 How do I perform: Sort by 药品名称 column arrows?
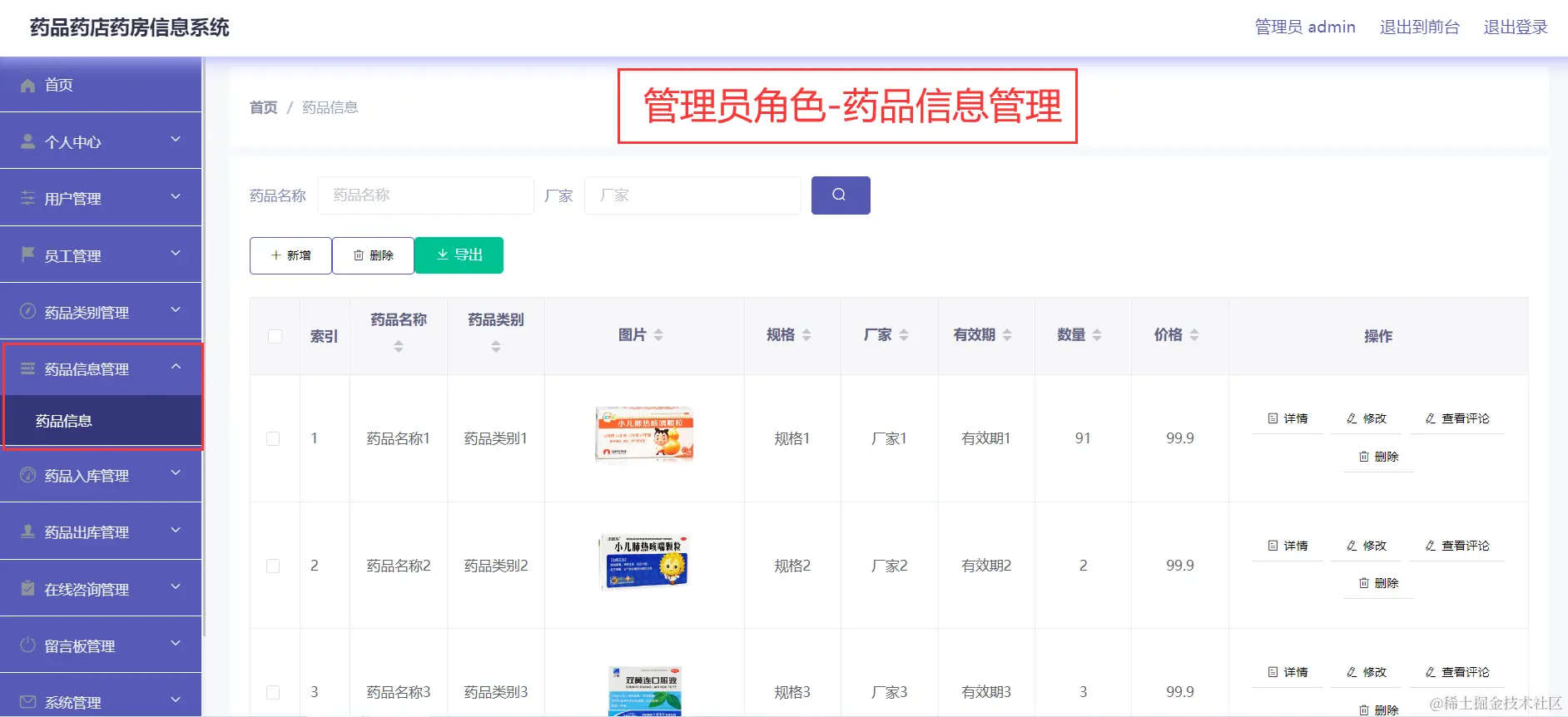[x=399, y=347]
